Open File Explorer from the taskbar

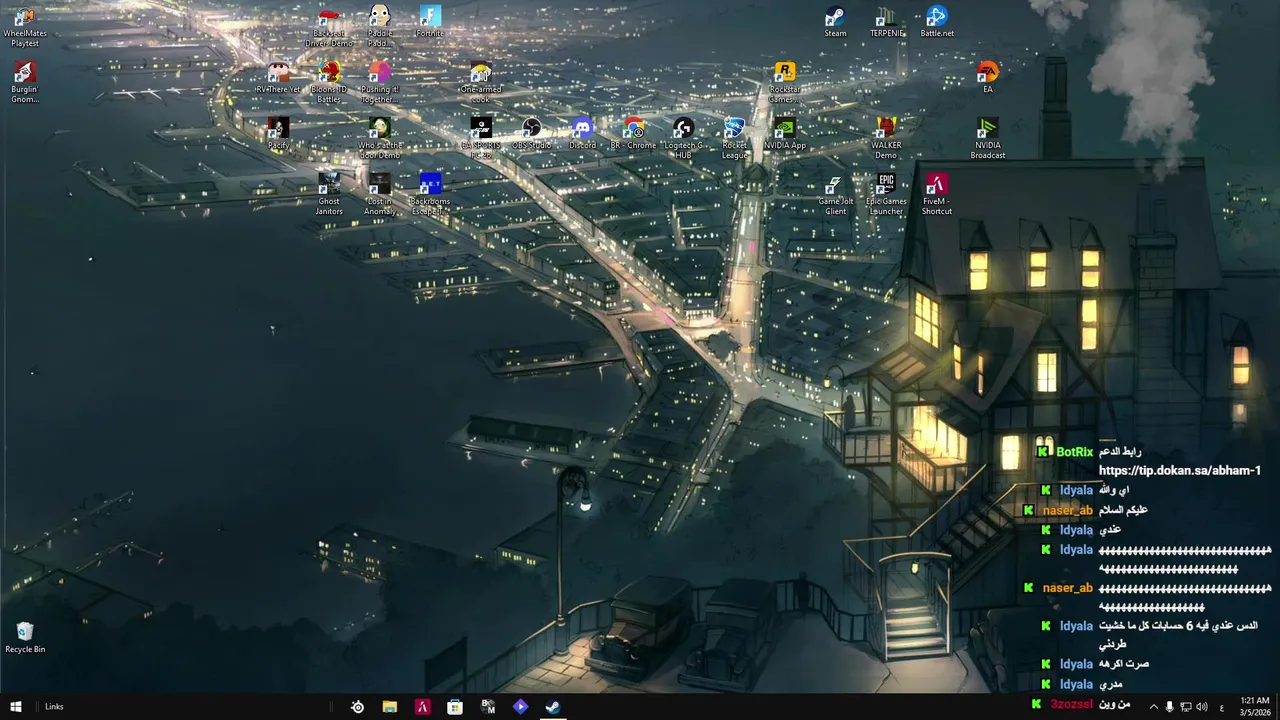tap(390, 707)
